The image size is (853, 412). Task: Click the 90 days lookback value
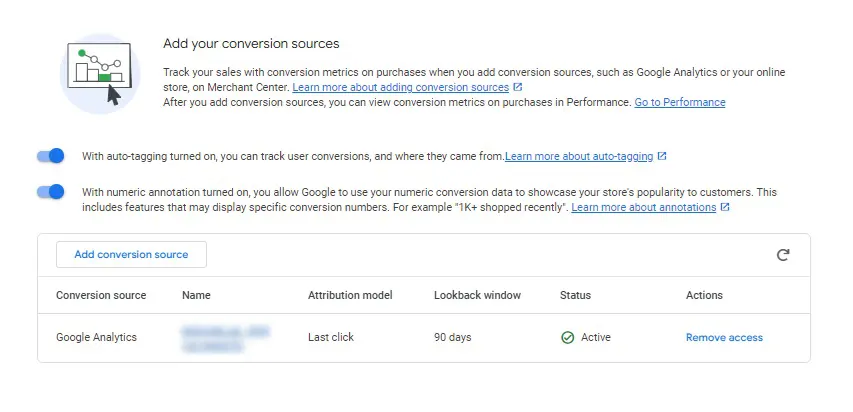point(453,337)
